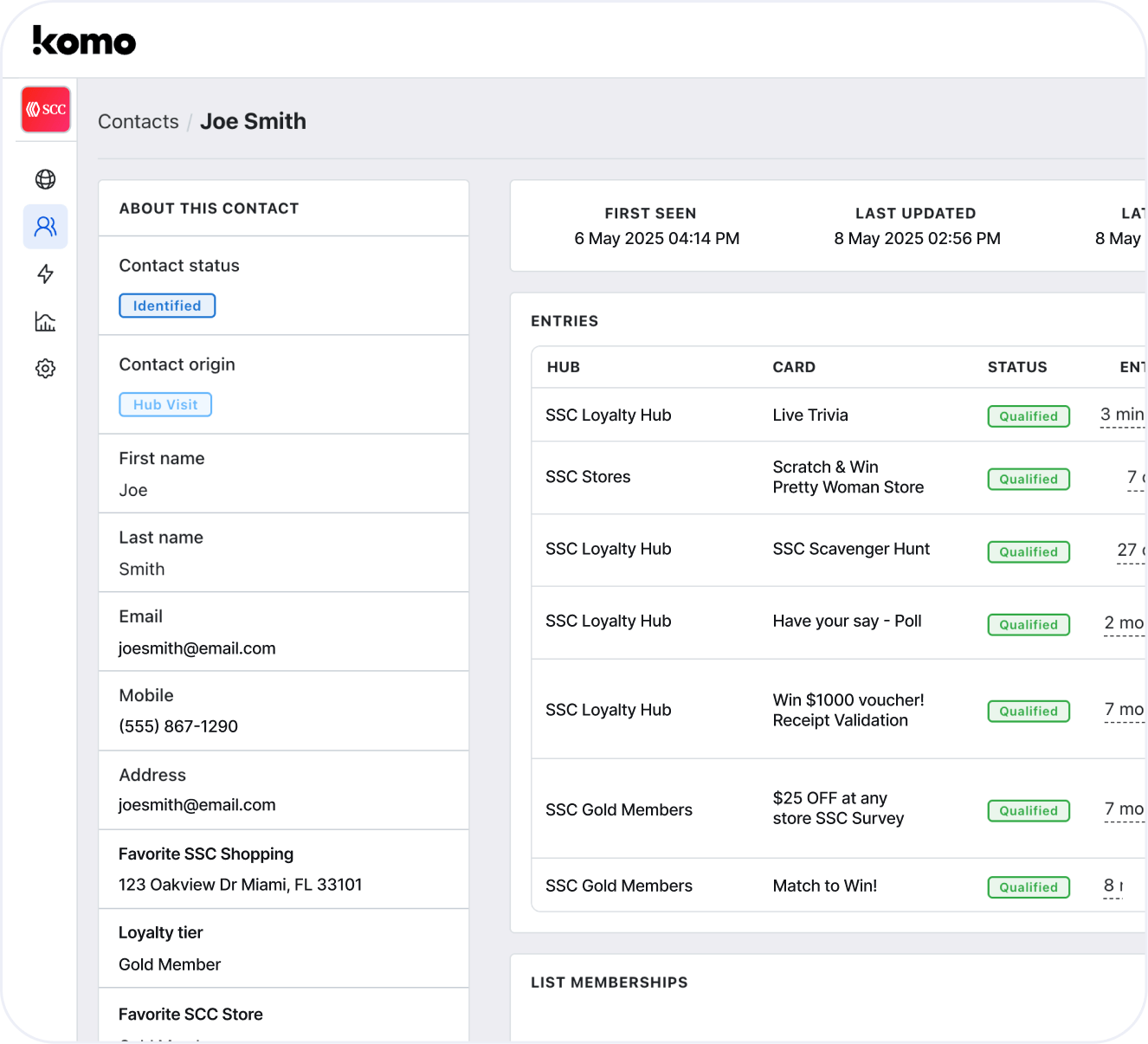
Task: Click the Komo logo
Action: click(84, 41)
